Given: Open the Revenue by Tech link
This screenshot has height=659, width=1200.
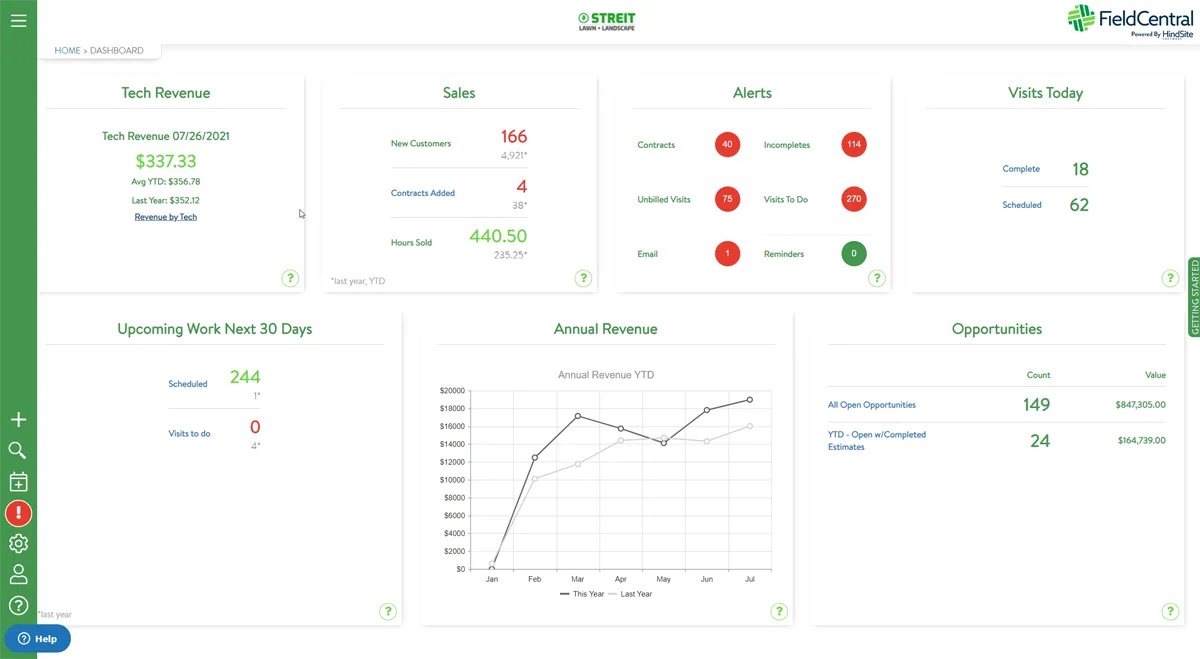Looking at the screenshot, I should pos(165,216).
